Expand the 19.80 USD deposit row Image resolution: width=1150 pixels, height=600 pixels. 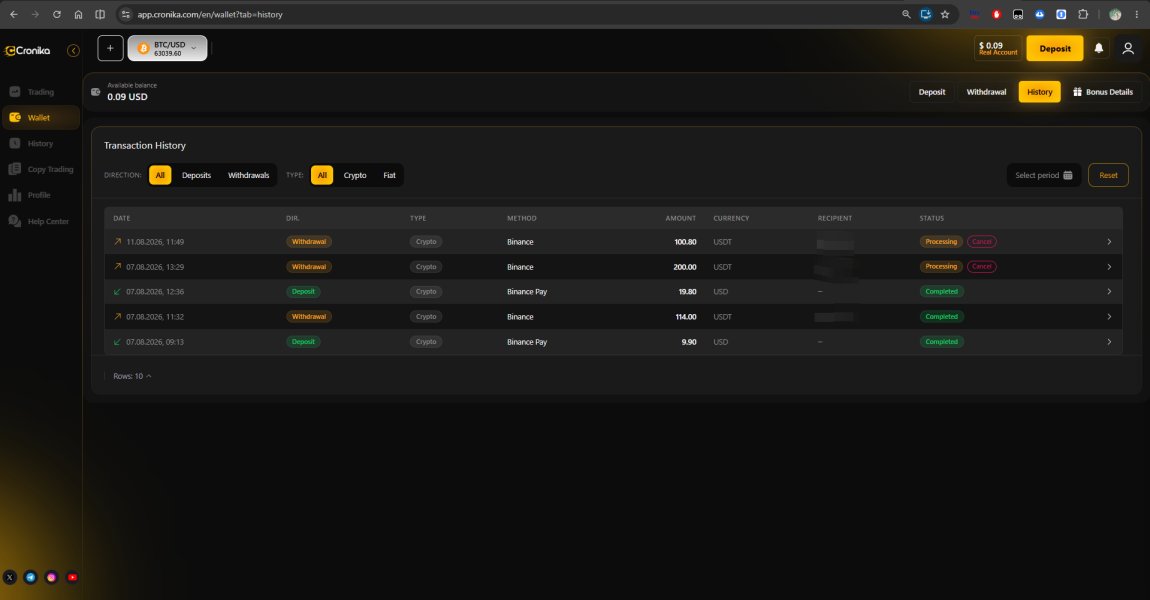click(x=1109, y=292)
